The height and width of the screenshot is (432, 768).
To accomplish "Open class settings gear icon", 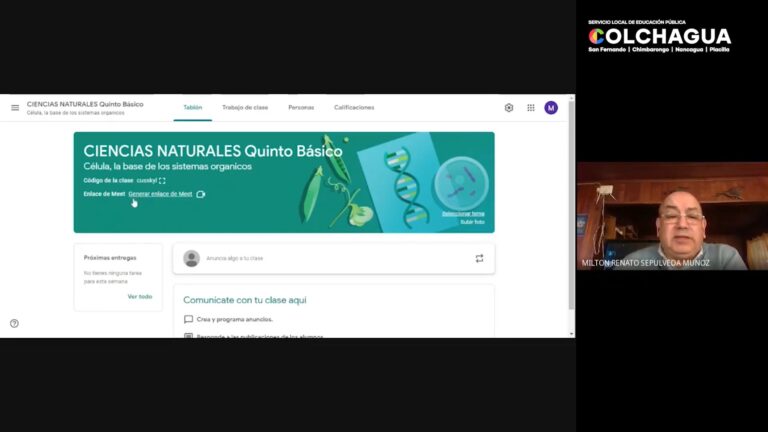I will [x=509, y=108].
